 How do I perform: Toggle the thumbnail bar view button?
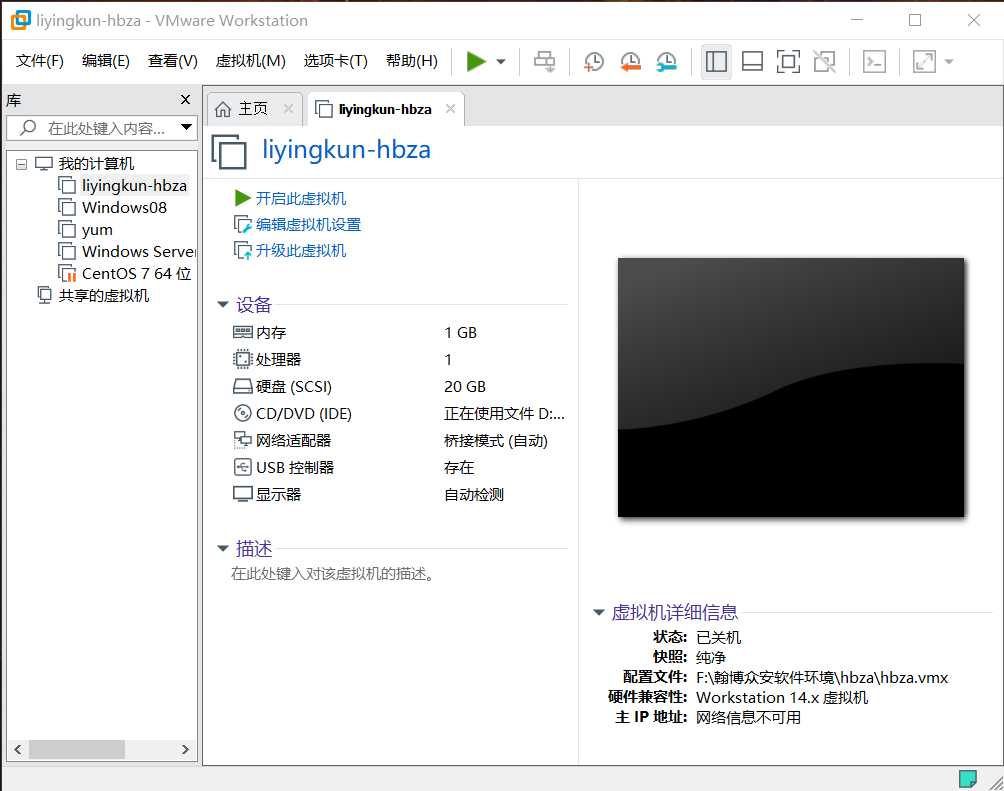click(x=752, y=62)
